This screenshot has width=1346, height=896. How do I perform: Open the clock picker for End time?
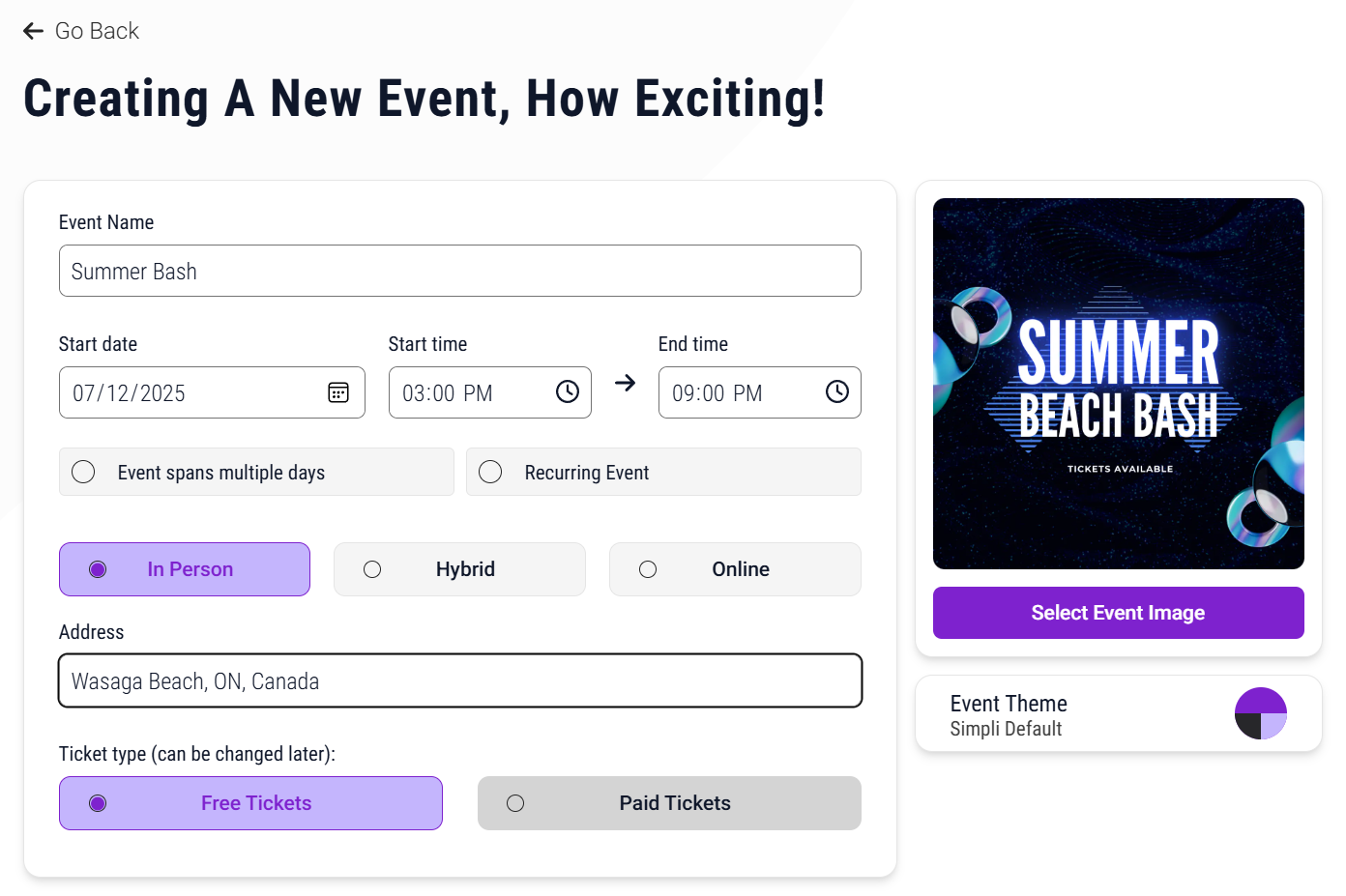[836, 392]
